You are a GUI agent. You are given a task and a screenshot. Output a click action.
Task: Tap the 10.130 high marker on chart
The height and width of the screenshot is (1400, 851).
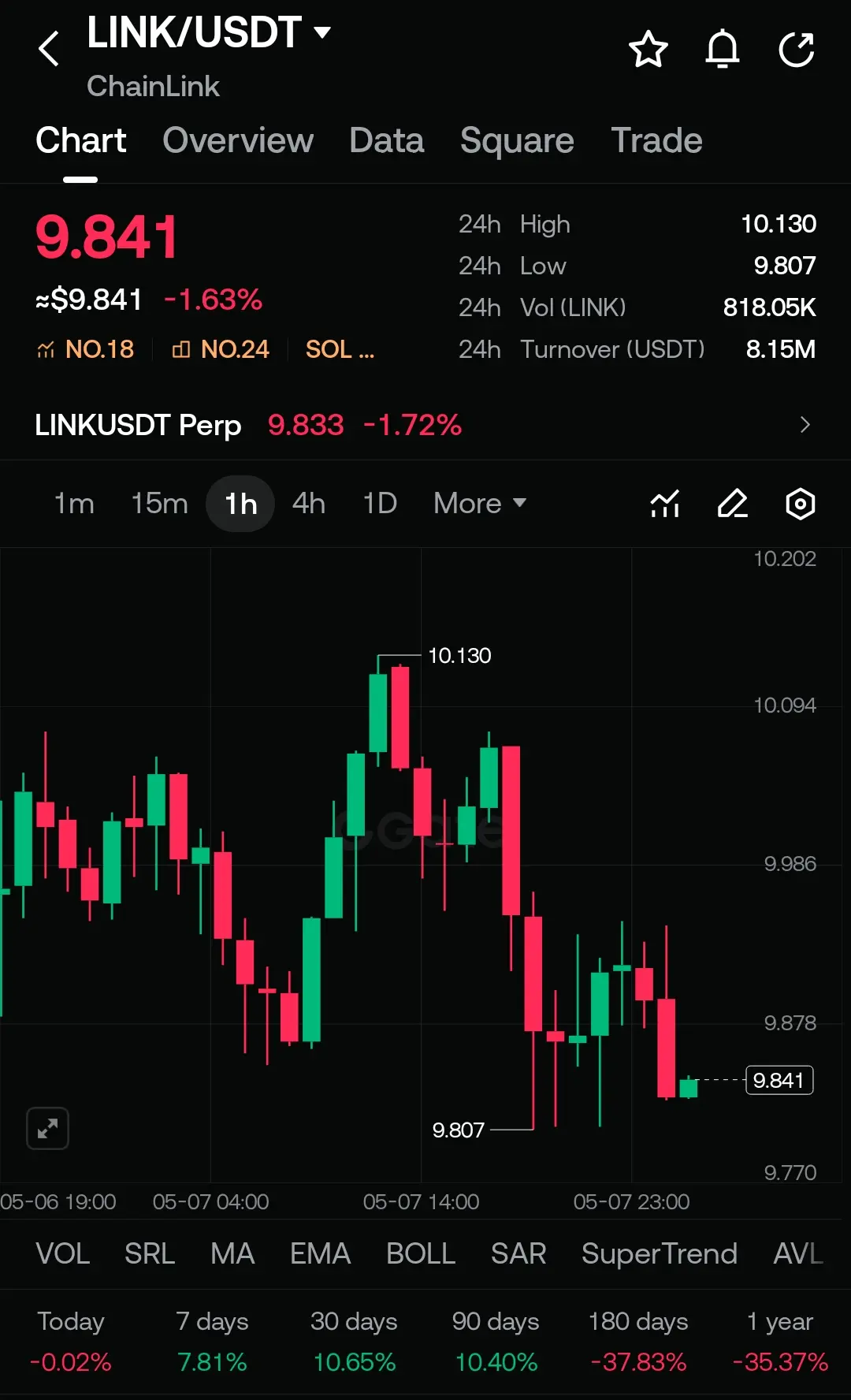(x=459, y=656)
